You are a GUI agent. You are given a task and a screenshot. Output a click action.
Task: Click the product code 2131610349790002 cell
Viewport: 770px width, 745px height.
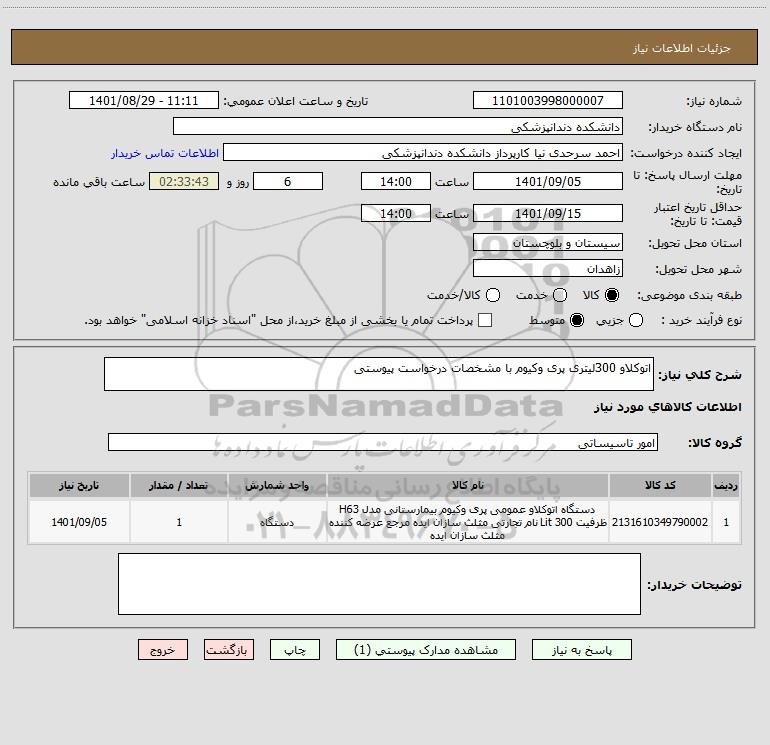click(x=660, y=522)
